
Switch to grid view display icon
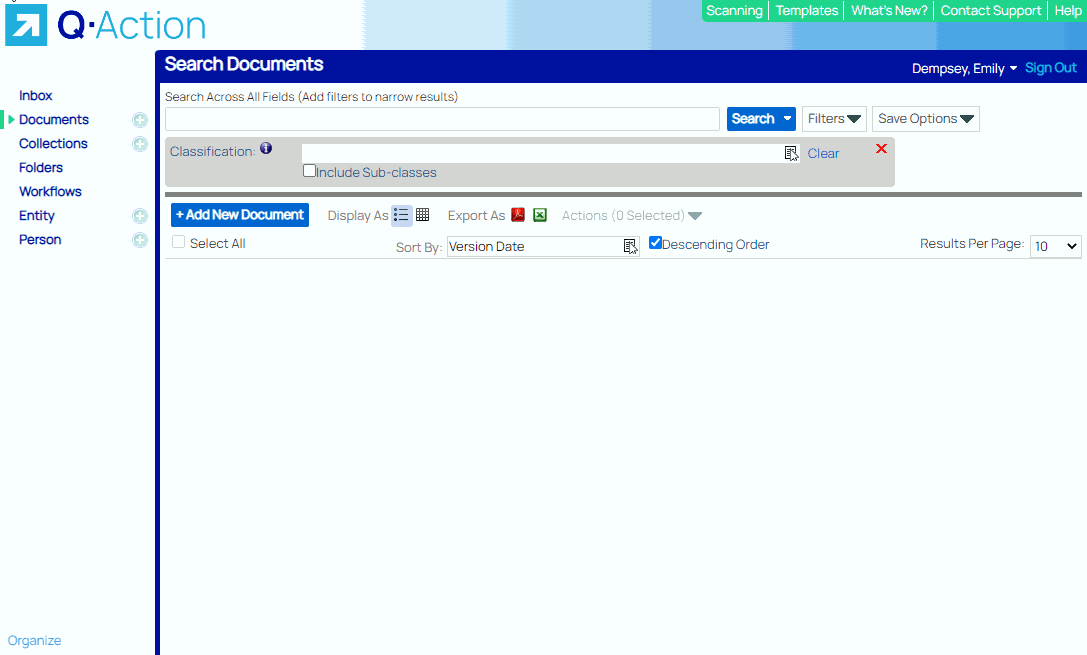click(423, 215)
